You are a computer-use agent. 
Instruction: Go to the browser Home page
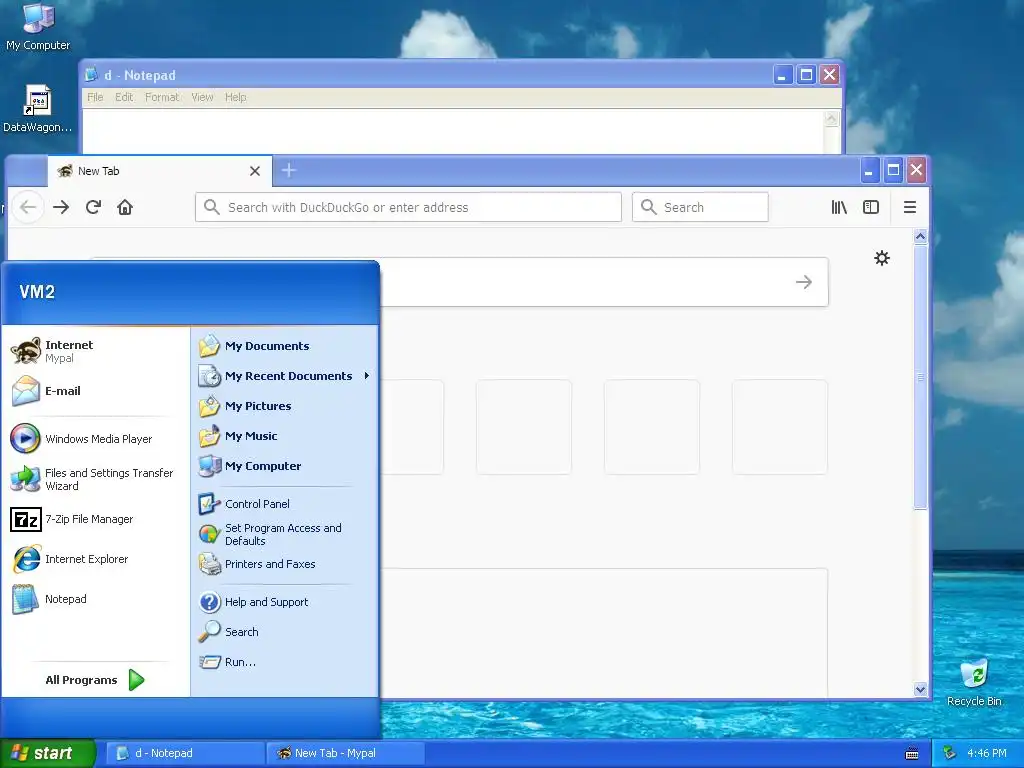pyautogui.click(x=125, y=208)
